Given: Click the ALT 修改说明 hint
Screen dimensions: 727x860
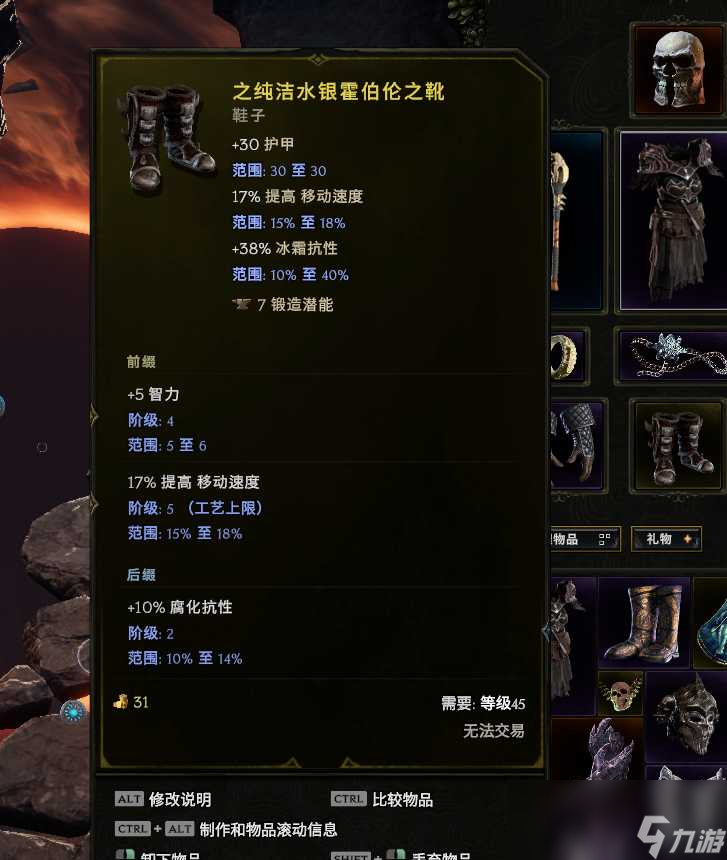Looking at the screenshot, I should pyautogui.click(x=163, y=799).
